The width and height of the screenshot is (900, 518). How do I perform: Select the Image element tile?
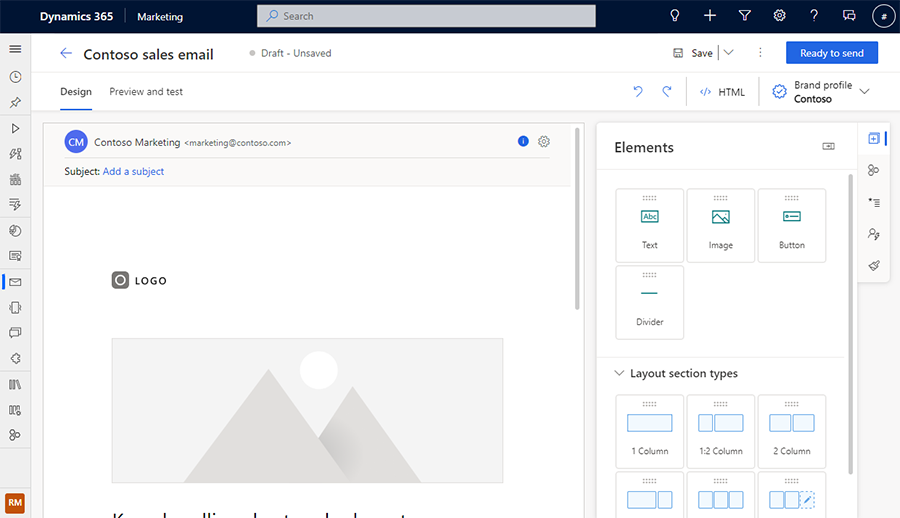click(721, 225)
